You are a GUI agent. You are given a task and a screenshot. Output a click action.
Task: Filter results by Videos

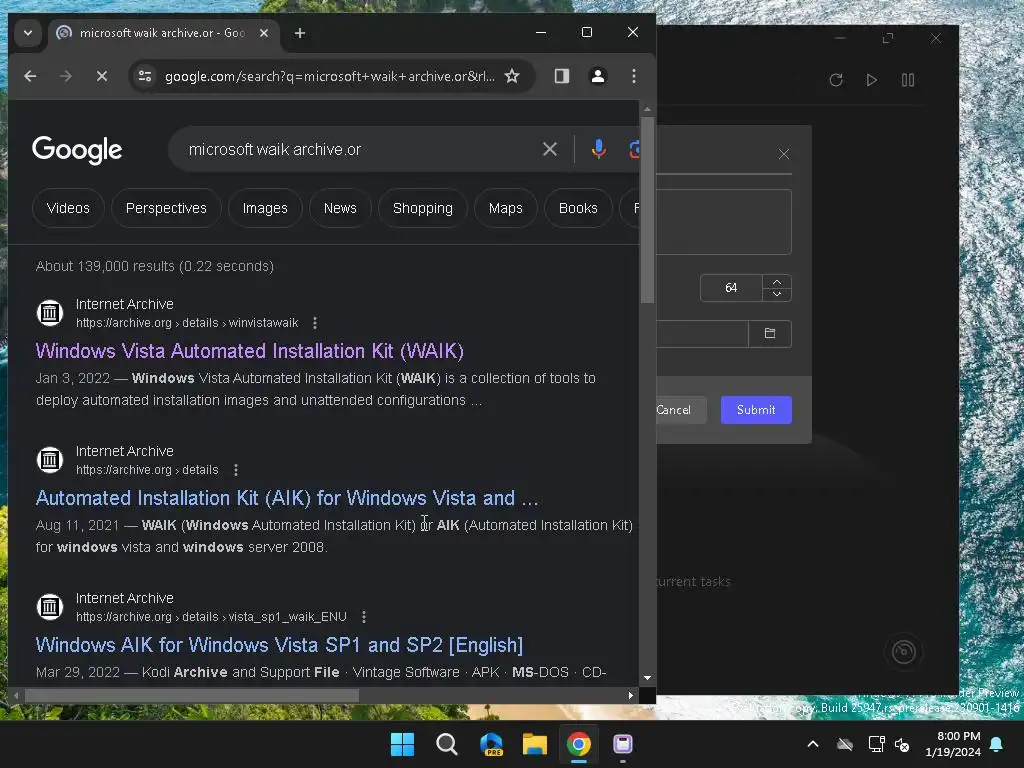click(68, 208)
